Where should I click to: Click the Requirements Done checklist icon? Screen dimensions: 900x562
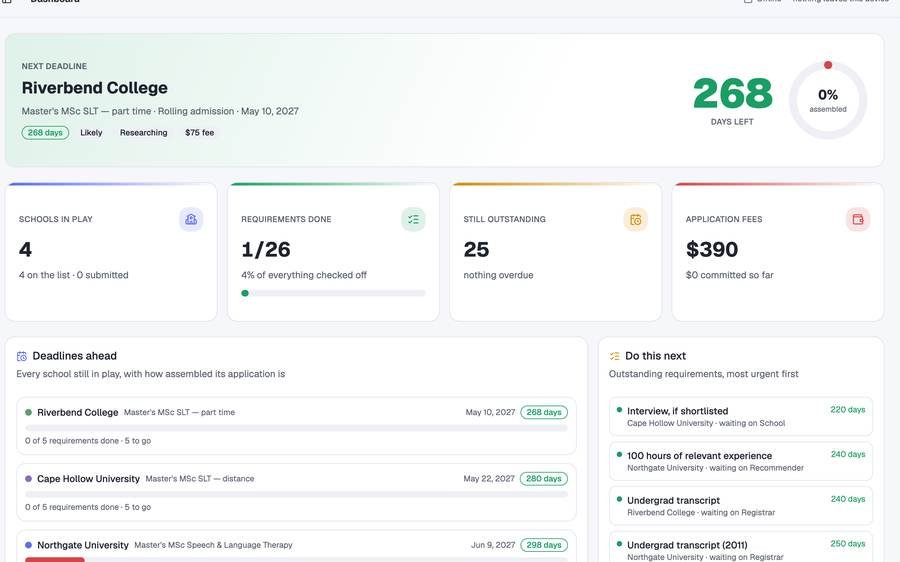pyautogui.click(x=413, y=219)
